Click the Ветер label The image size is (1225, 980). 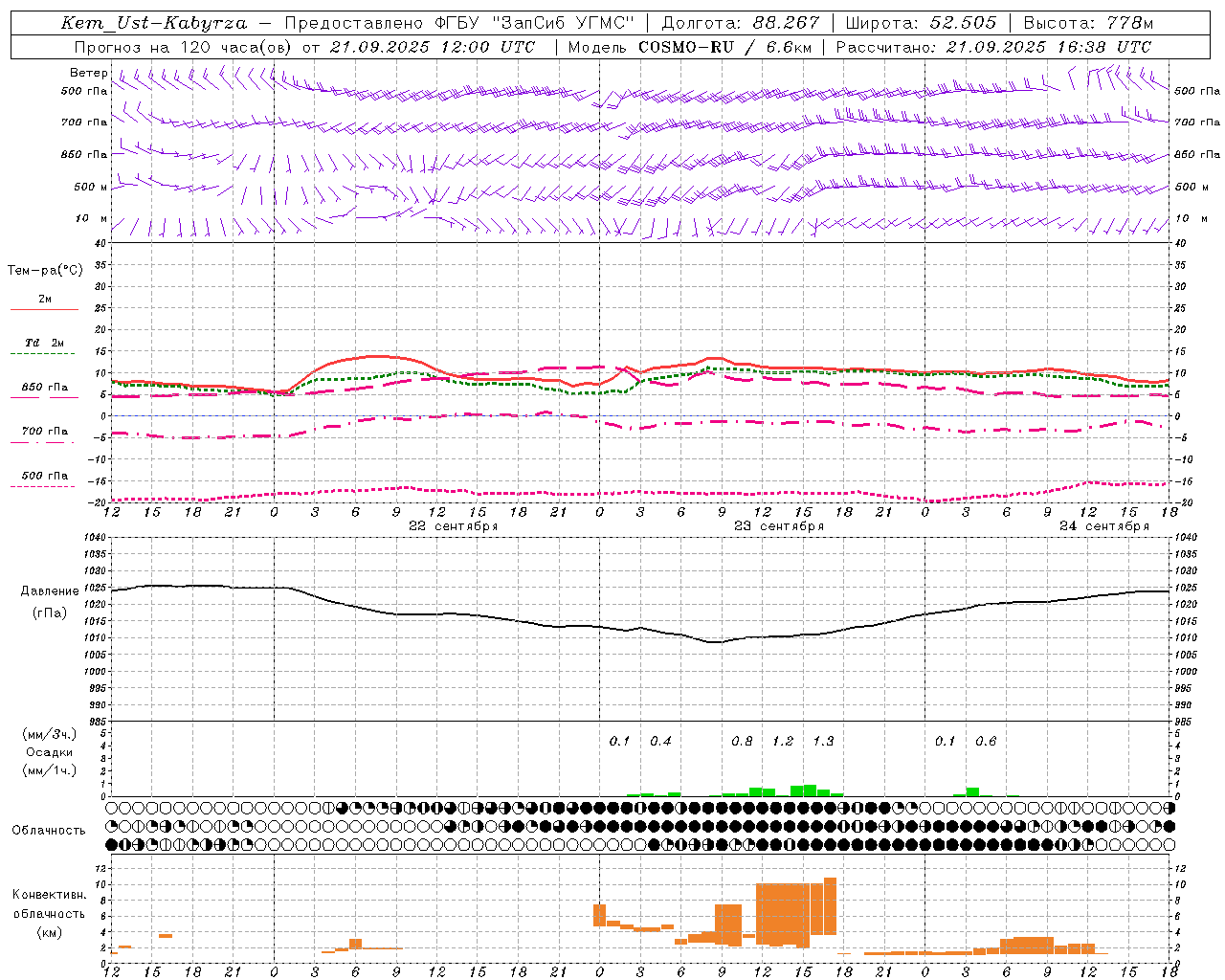pyautogui.click(x=88, y=73)
